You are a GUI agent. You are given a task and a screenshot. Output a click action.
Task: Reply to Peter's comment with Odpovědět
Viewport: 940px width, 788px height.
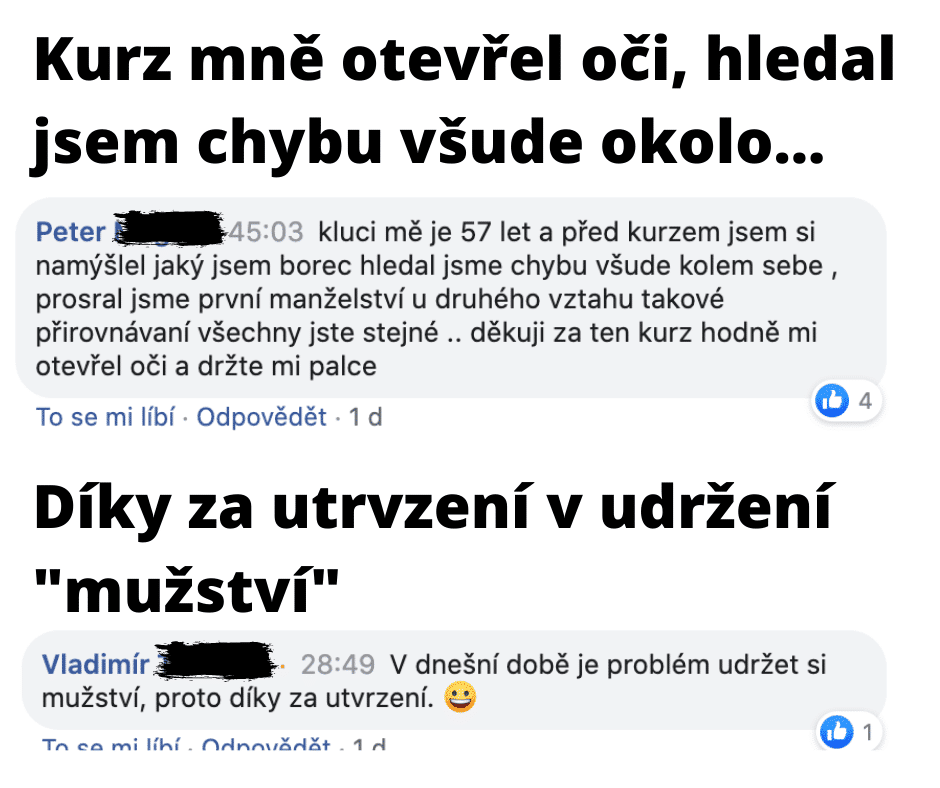tap(261, 417)
